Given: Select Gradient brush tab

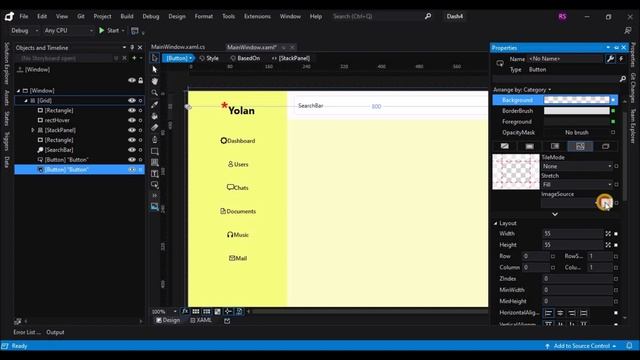Looking at the screenshot, I should (x=555, y=146).
